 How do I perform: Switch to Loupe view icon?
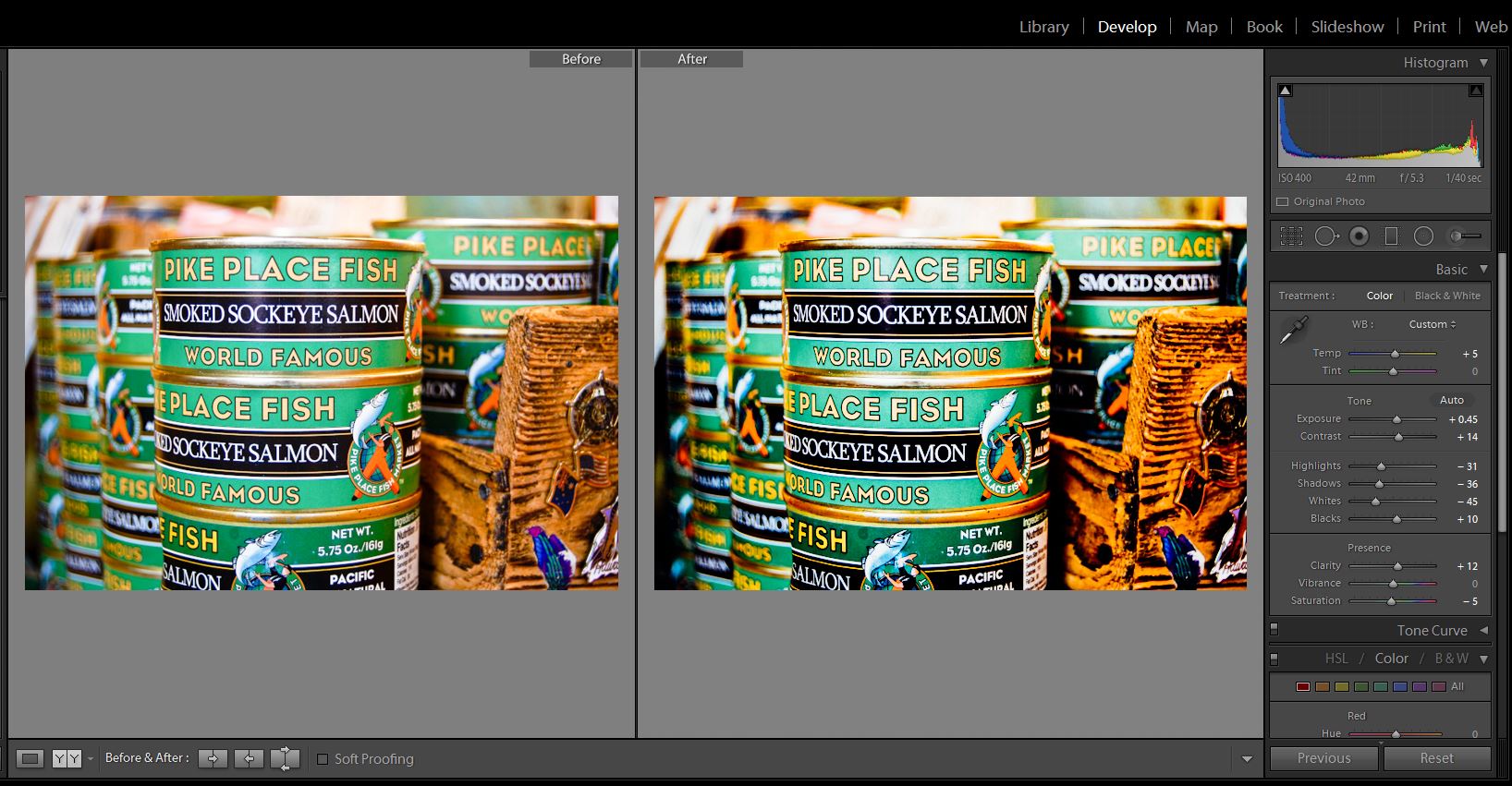pos(30,758)
